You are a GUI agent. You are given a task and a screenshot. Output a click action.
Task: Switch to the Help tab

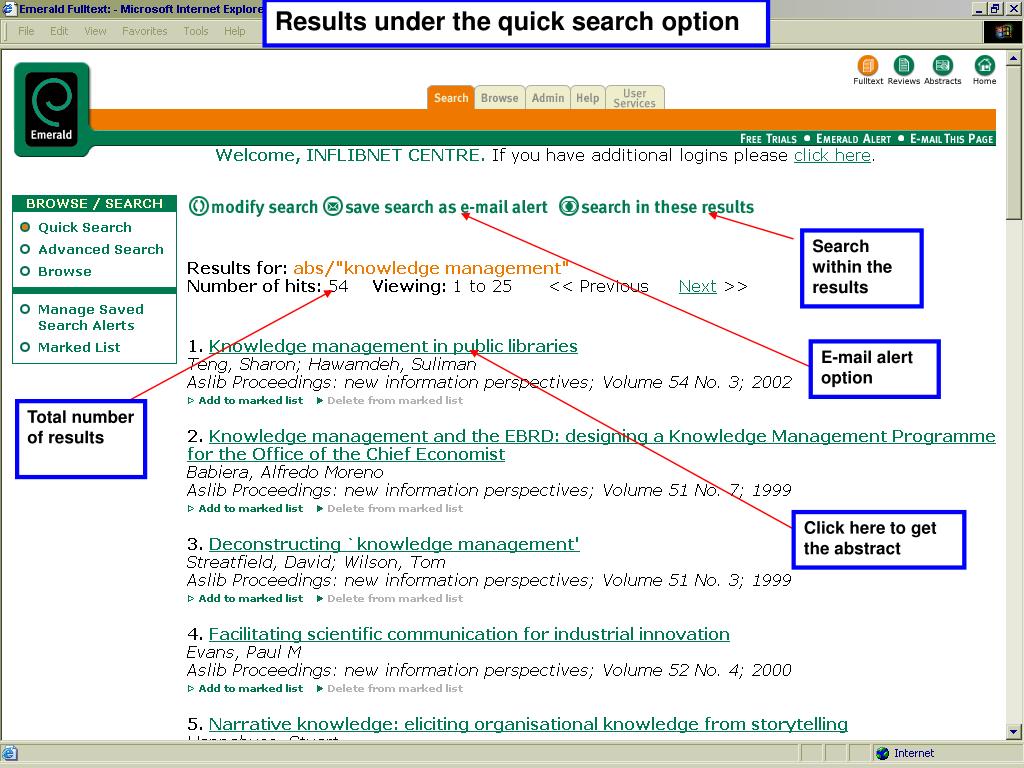pos(588,98)
